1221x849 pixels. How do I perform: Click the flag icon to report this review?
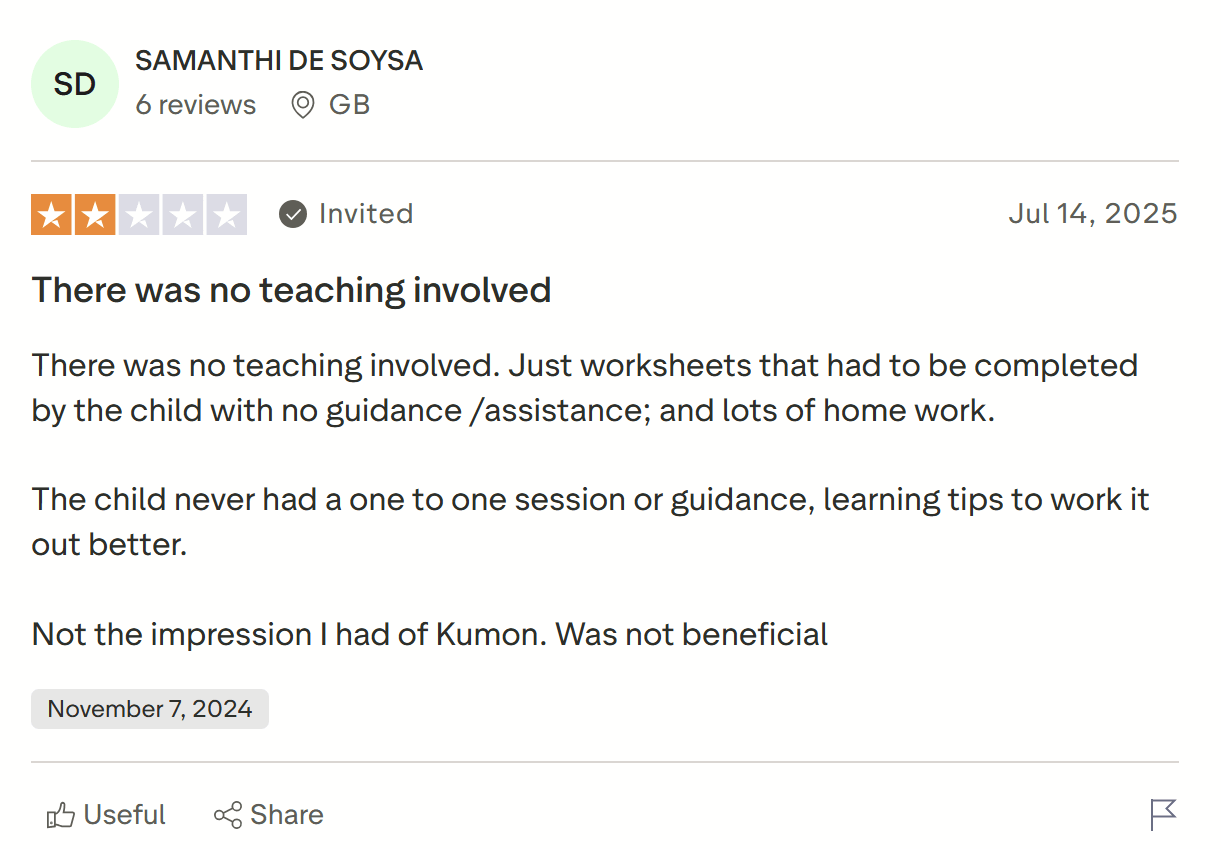(x=1163, y=815)
